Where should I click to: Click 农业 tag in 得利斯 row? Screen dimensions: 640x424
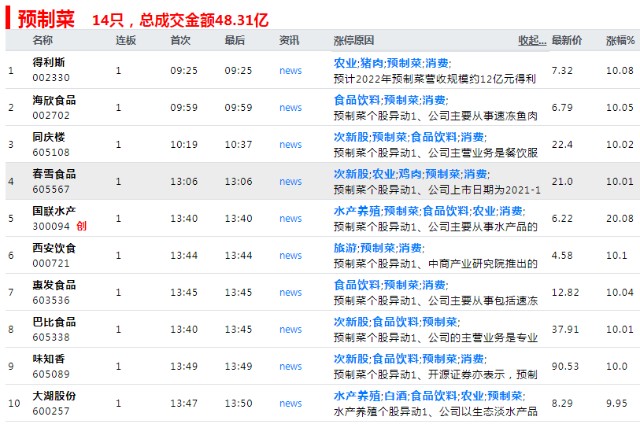(x=345, y=63)
